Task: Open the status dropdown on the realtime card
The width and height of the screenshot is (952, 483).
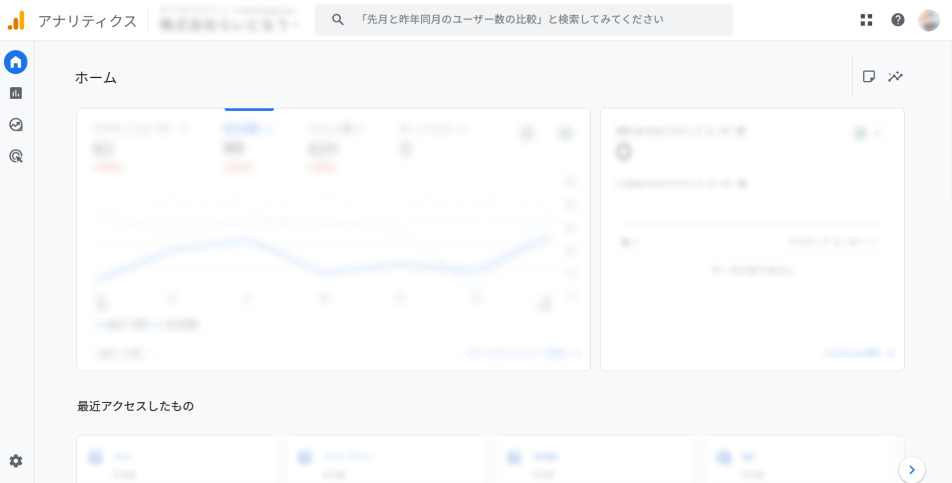Action: [870, 132]
